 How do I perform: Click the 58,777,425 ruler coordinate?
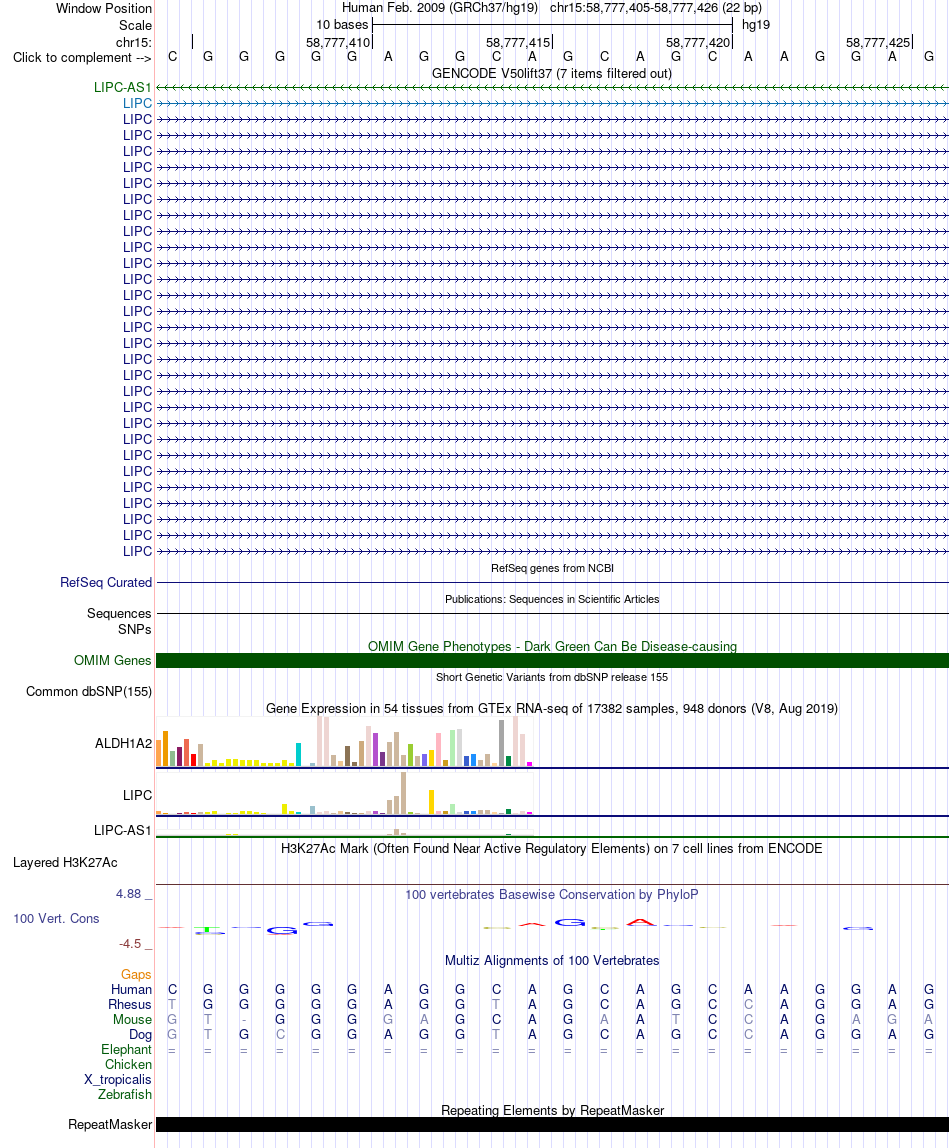(878, 42)
